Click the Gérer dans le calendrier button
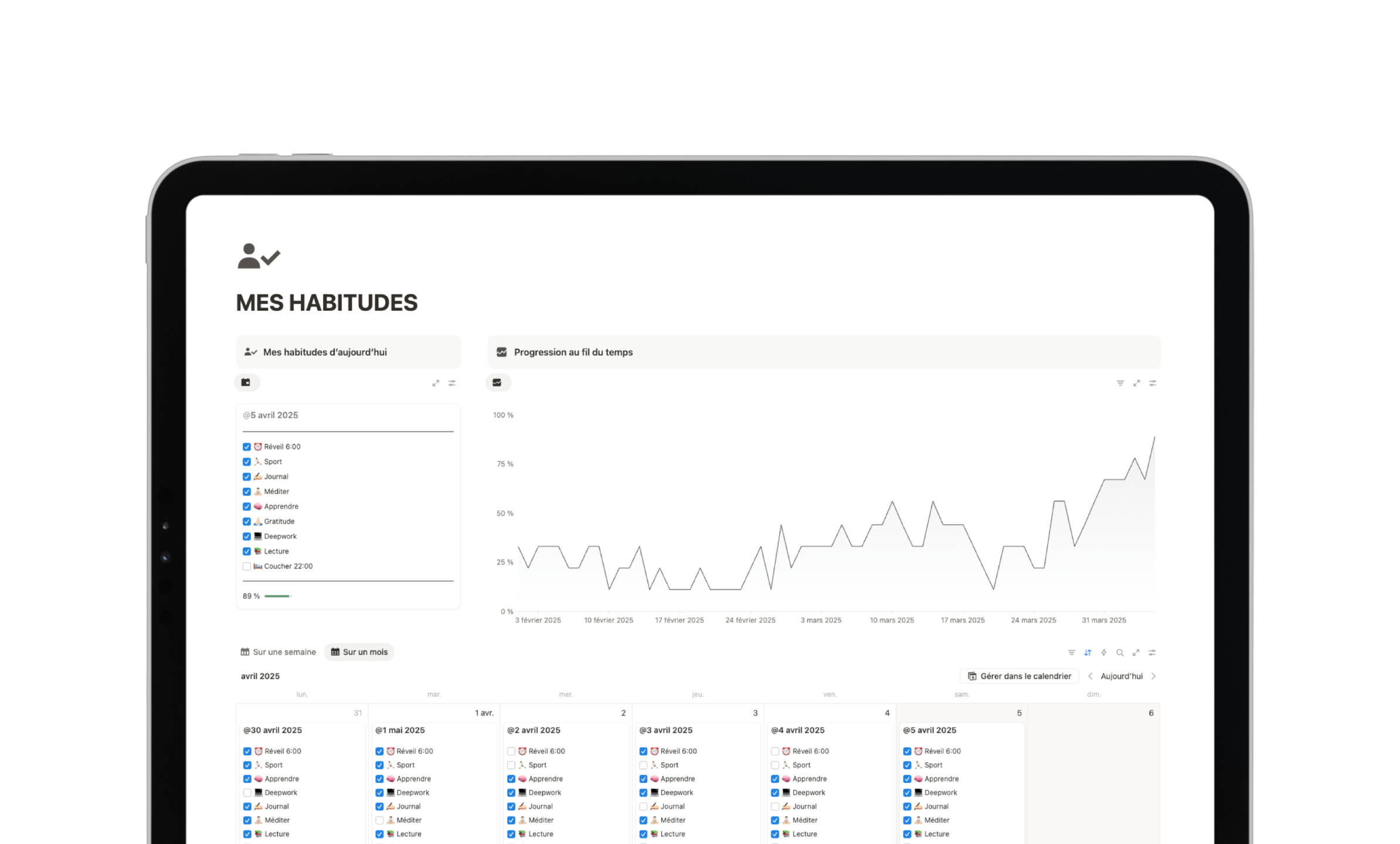The width and height of the screenshot is (1400, 844). pos(1018,676)
